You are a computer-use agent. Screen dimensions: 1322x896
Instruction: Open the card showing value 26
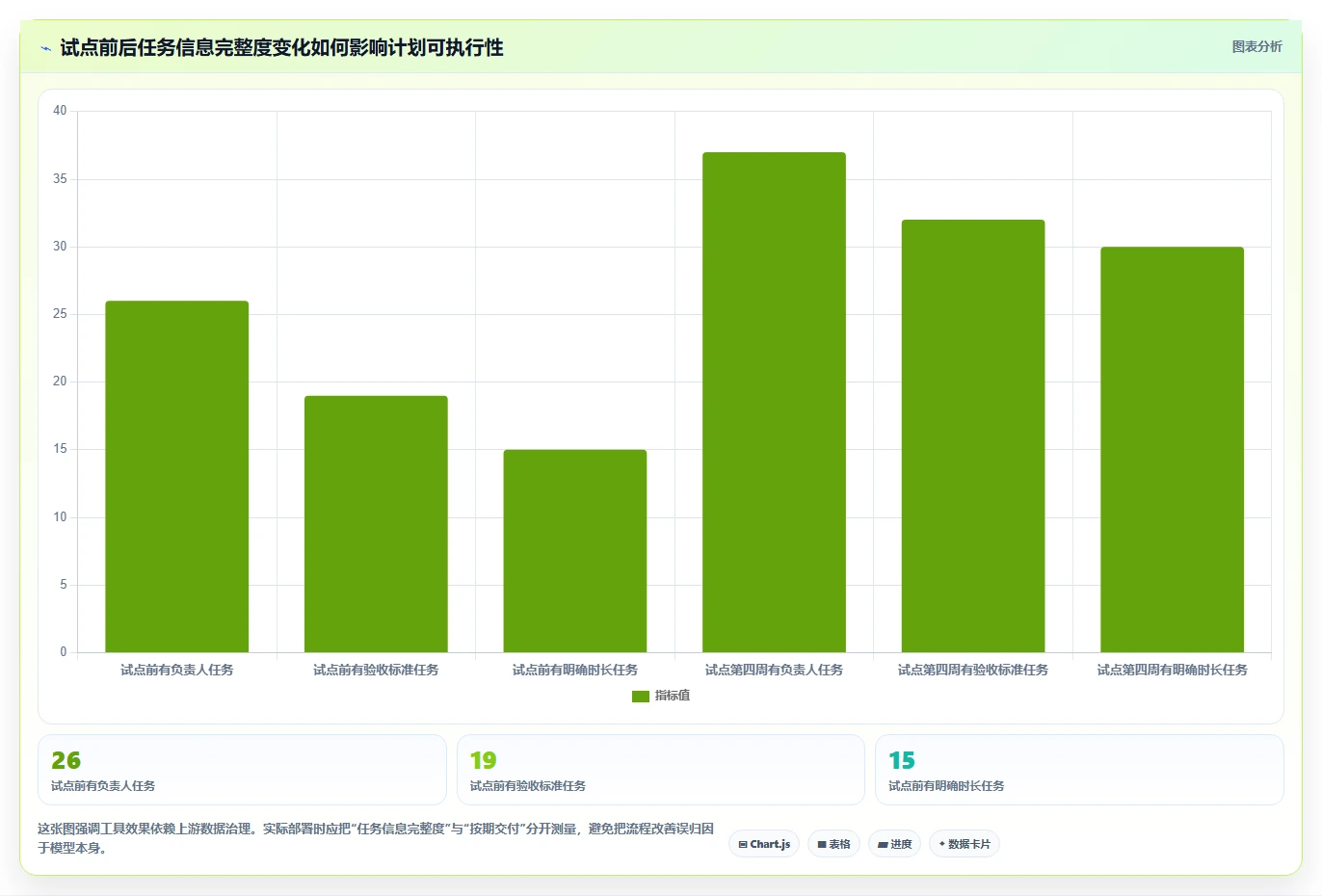[242, 770]
